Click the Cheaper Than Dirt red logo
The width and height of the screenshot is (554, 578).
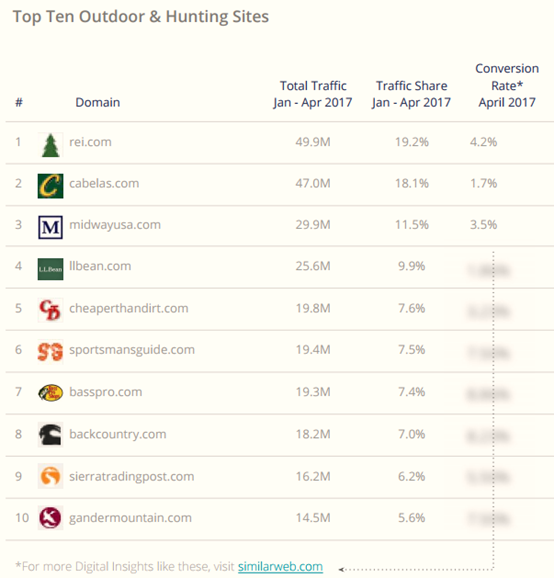[50, 310]
